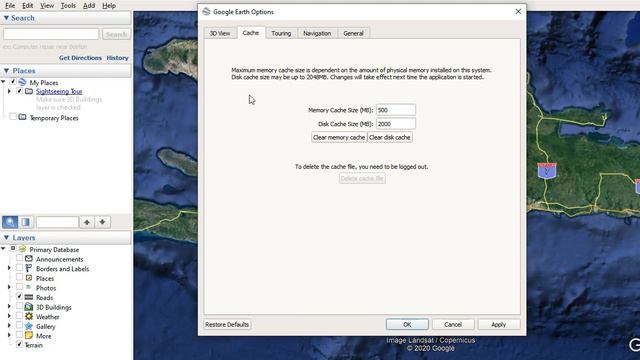
Task: Switch to the Touring tab
Action: point(281,33)
